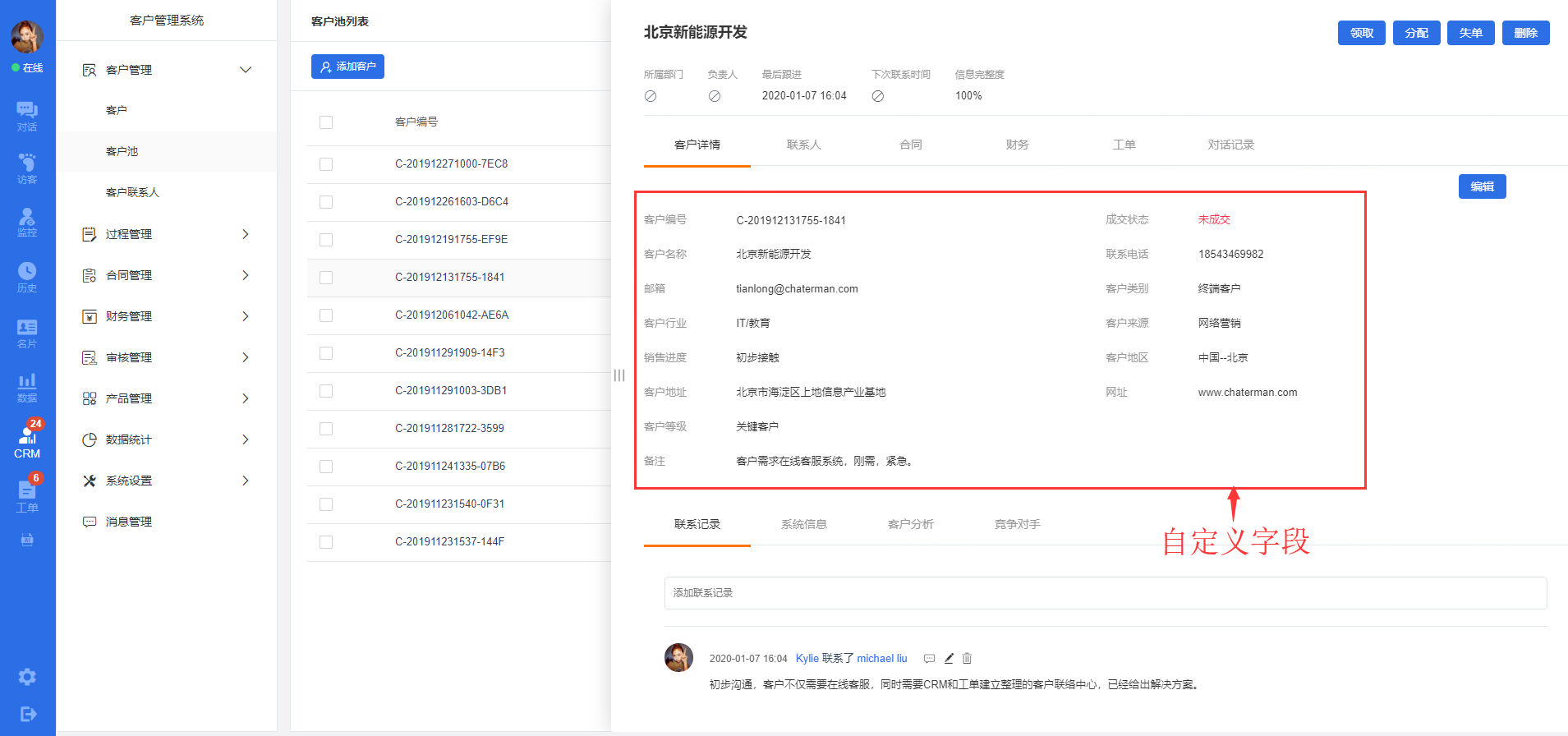Click the 添加客户 button

tap(347, 67)
